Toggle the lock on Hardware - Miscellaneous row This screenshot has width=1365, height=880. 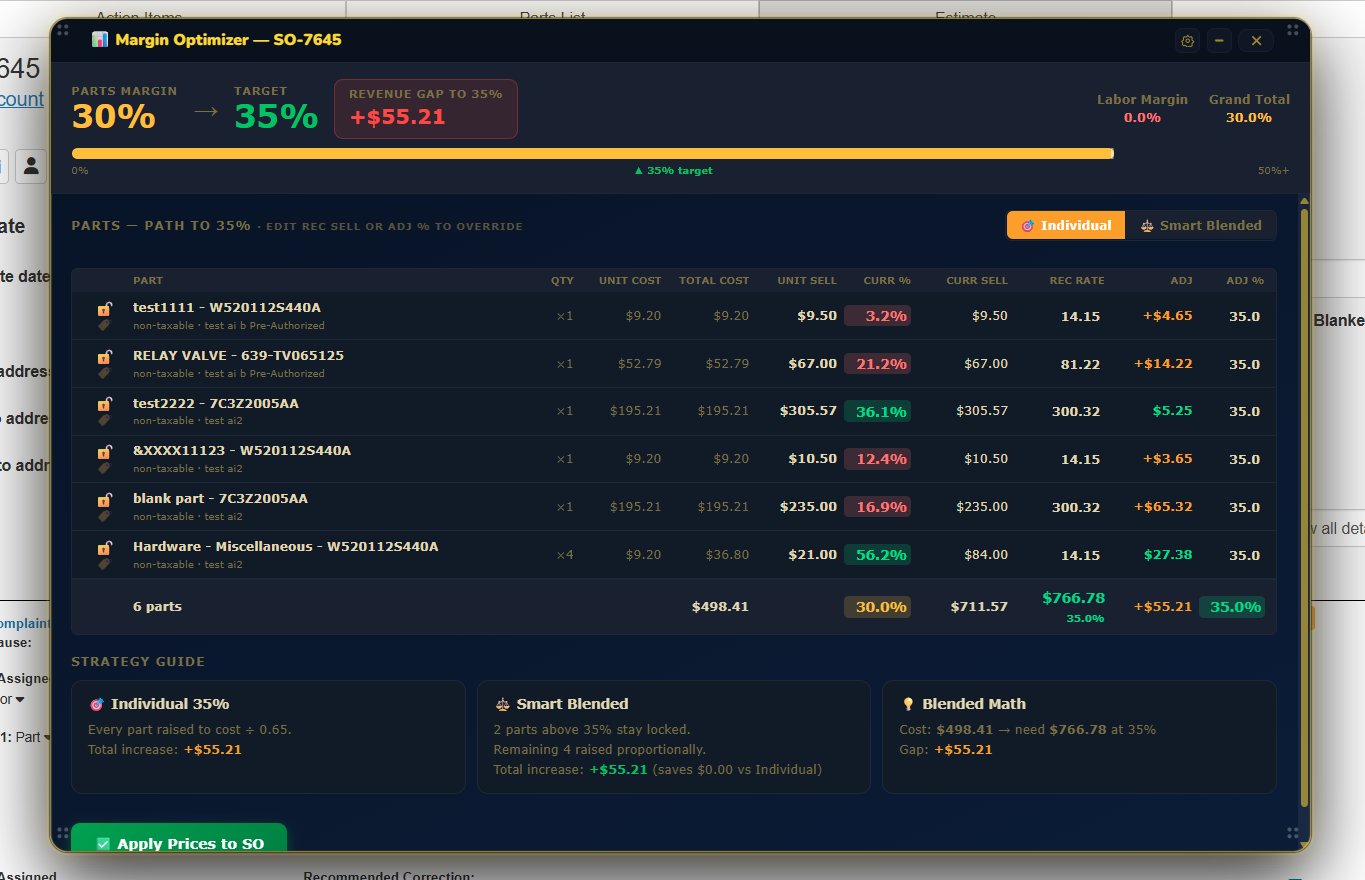point(104,548)
